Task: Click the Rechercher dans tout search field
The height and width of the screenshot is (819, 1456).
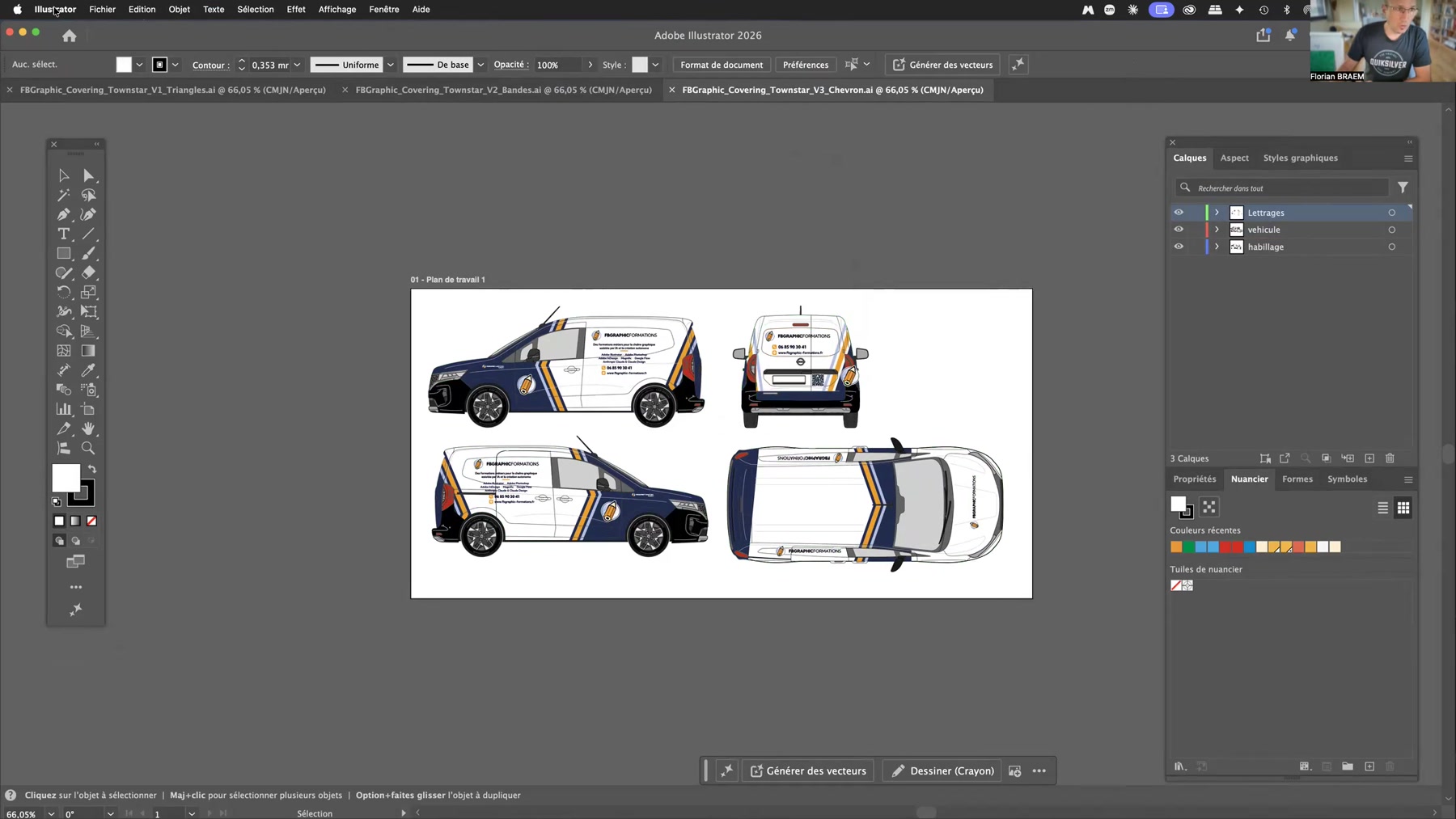Action: coord(1282,188)
